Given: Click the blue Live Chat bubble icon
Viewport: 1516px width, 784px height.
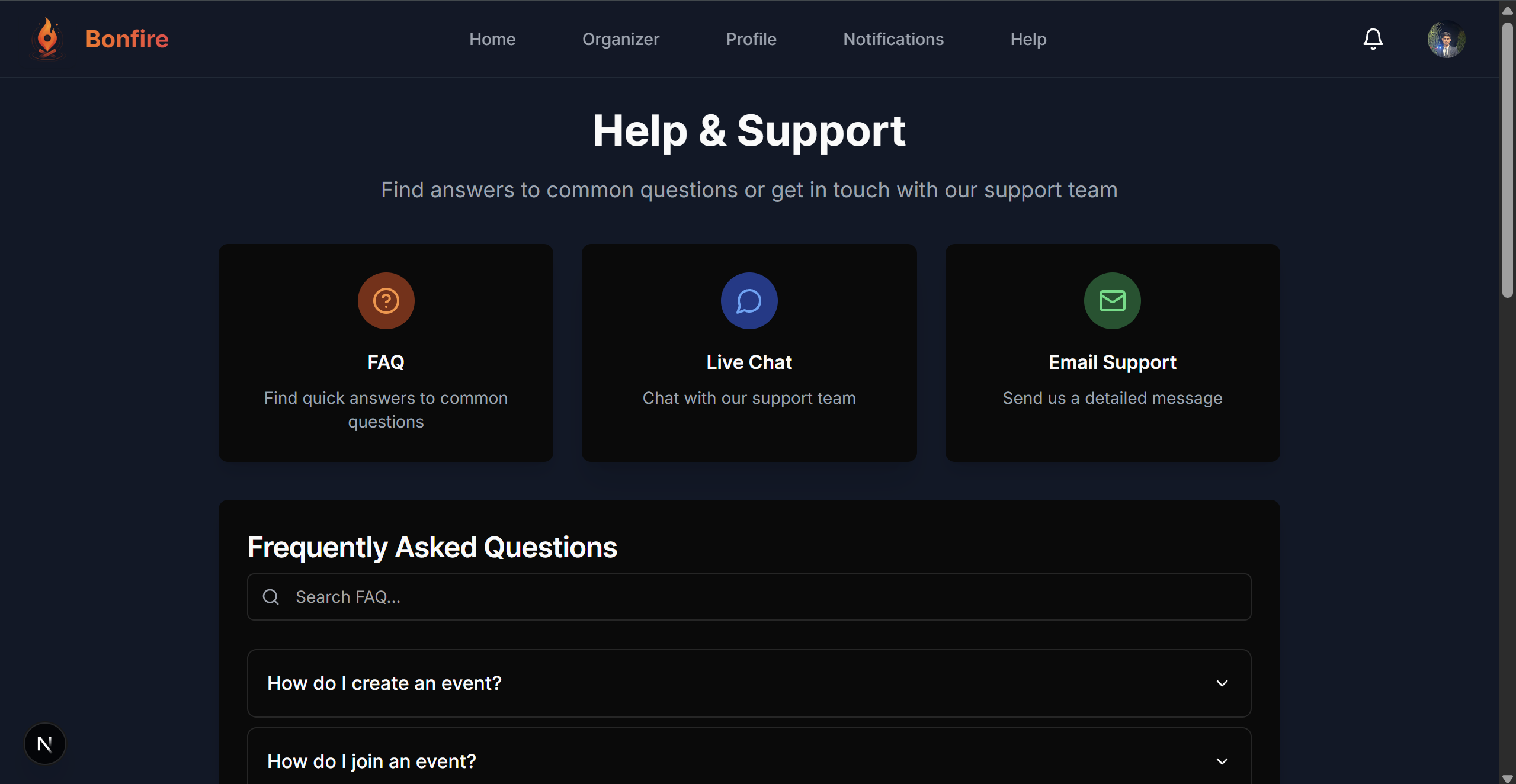Looking at the screenshot, I should (749, 301).
